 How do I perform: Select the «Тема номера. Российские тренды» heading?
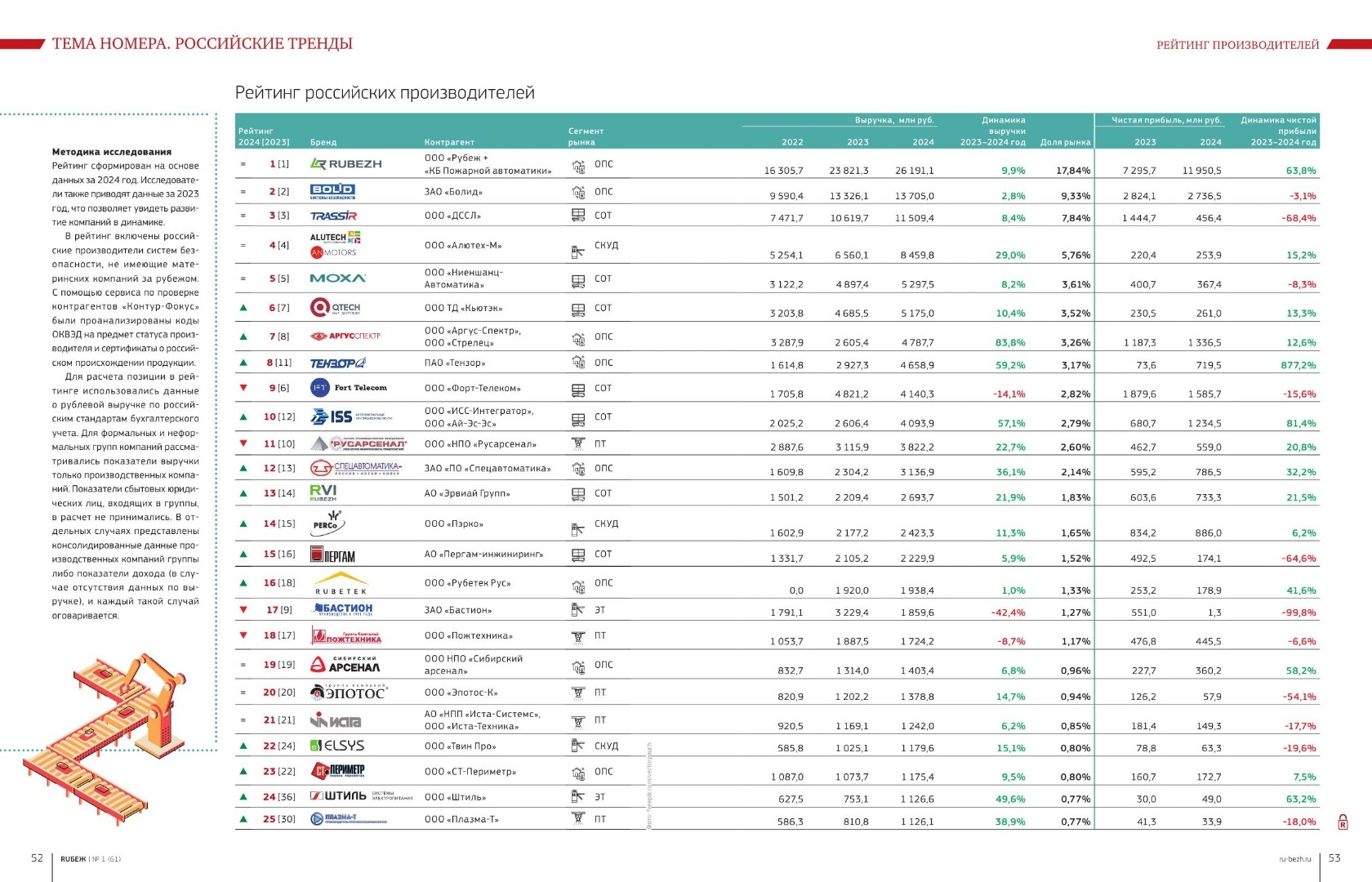click(x=203, y=43)
